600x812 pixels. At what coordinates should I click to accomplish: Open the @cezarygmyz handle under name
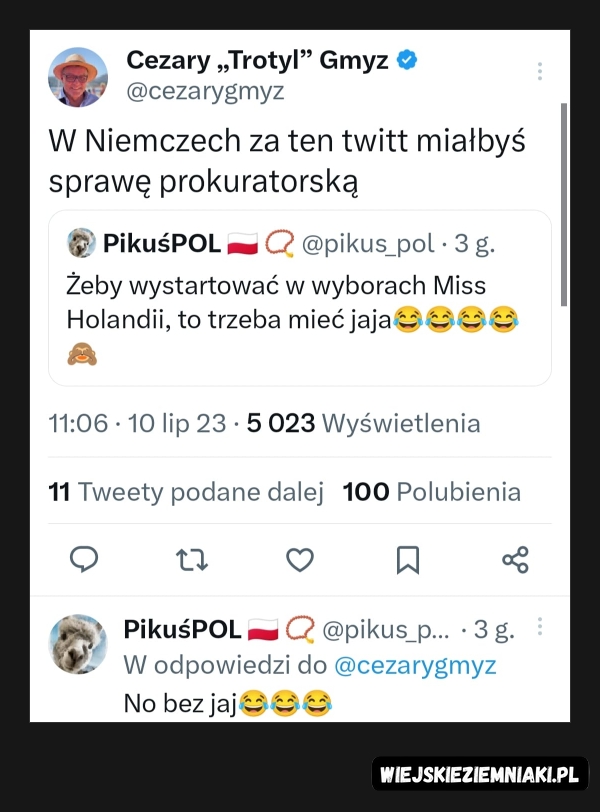(x=206, y=91)
